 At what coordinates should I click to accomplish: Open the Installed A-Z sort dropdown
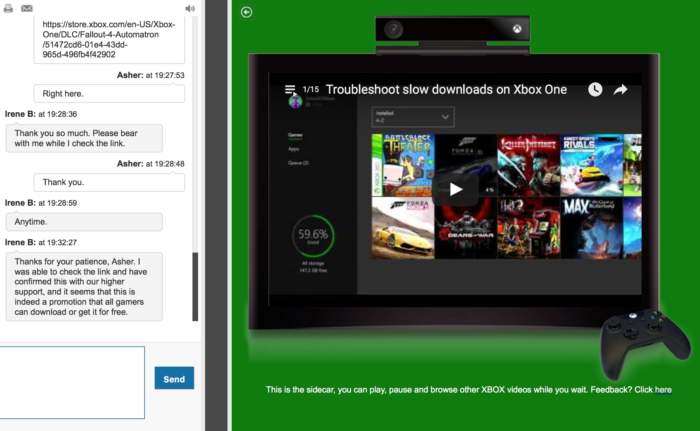(413, 117)
